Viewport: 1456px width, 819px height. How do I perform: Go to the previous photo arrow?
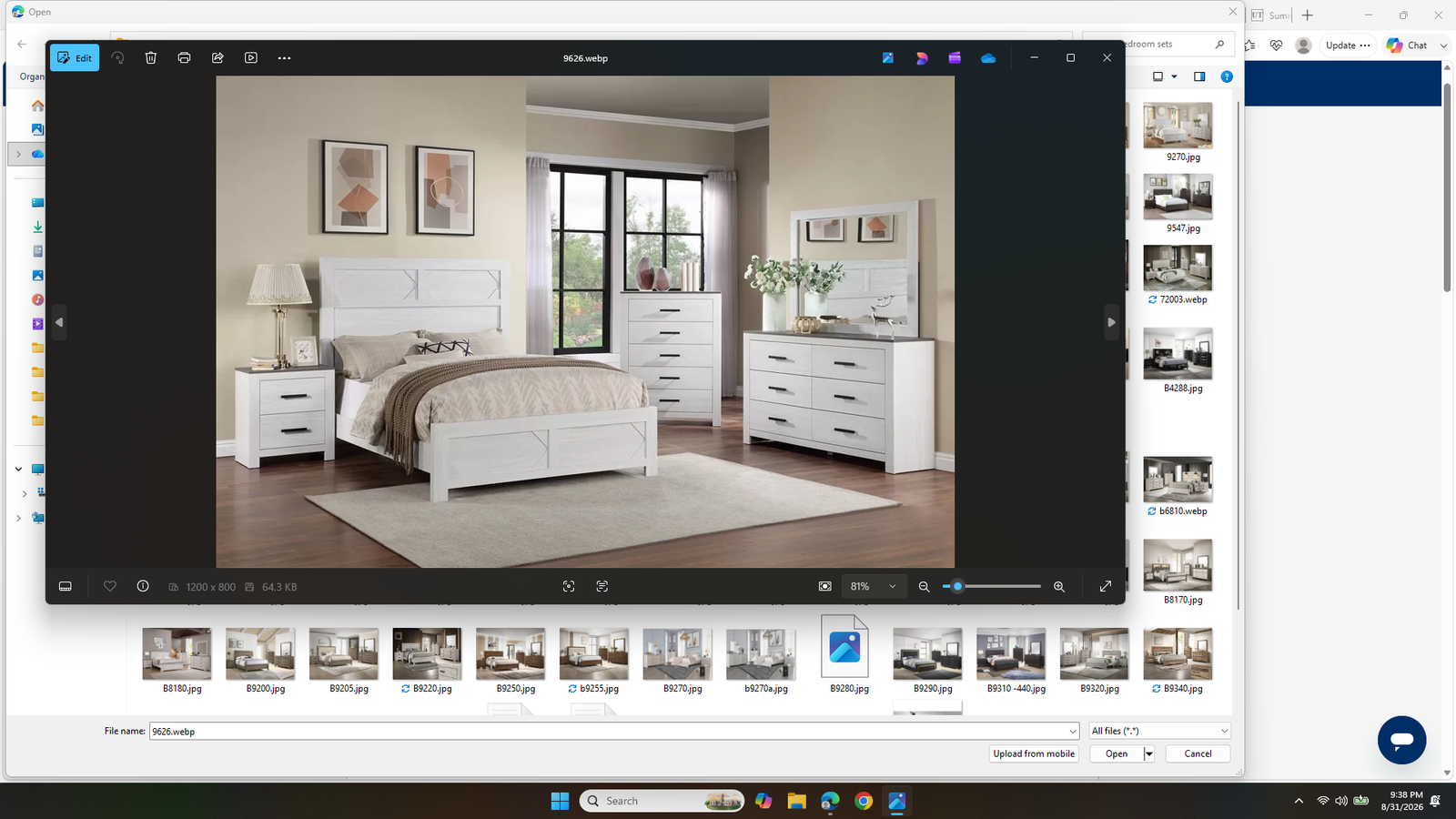(x=59, y=322)
